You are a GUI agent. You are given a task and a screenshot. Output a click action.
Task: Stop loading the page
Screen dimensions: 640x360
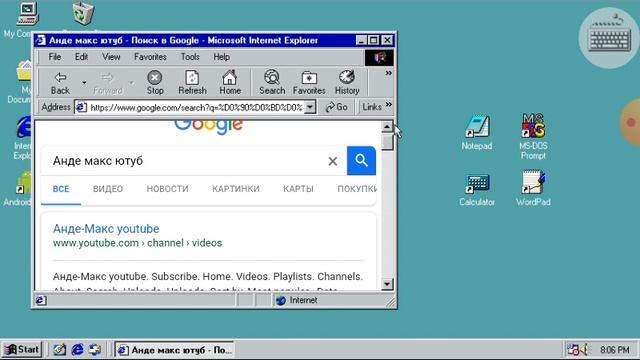tap(155, 83)
